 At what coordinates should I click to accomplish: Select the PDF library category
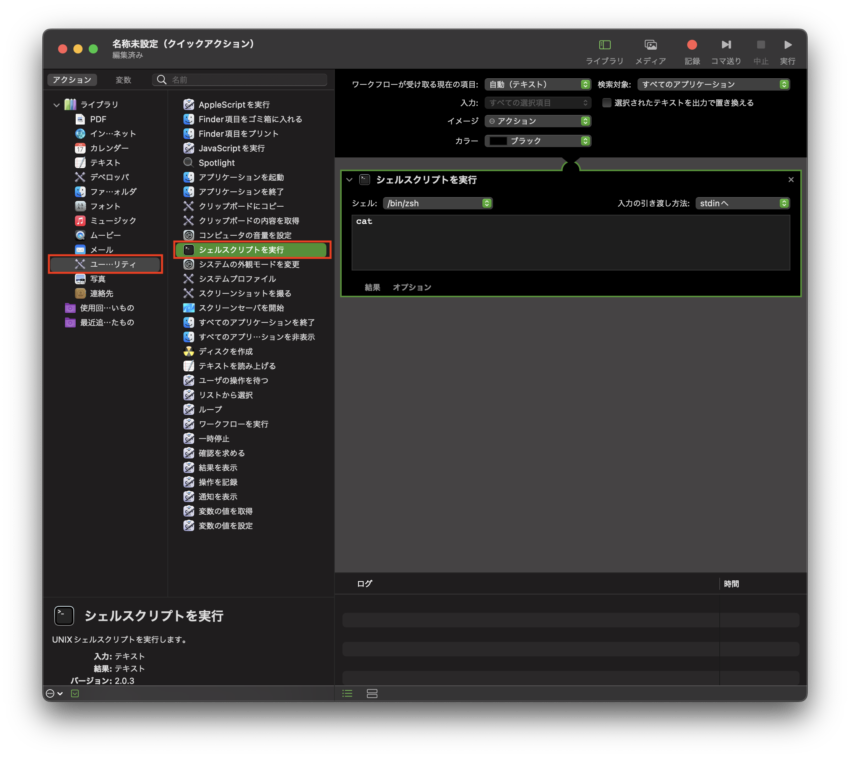[x=98, y=119]
